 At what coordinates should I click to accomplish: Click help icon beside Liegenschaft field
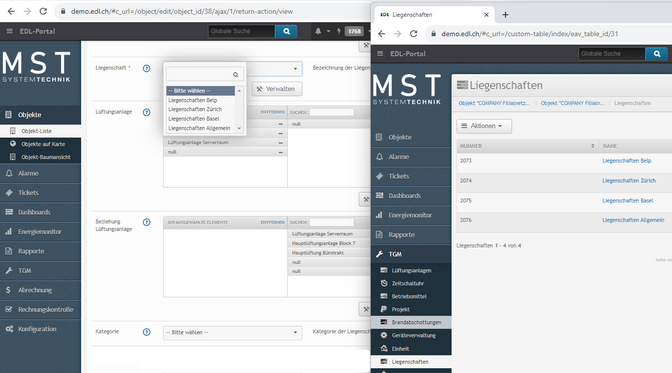pyautogui.click(x=147, y=68)
